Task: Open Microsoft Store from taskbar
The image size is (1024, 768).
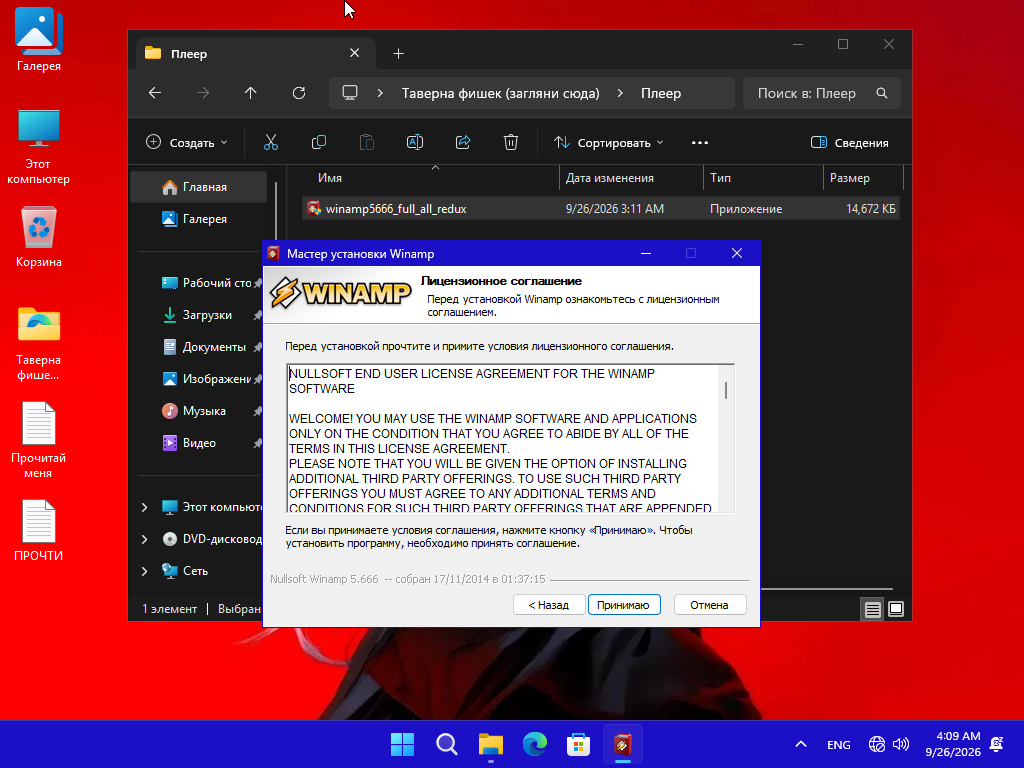Action: 579,744
